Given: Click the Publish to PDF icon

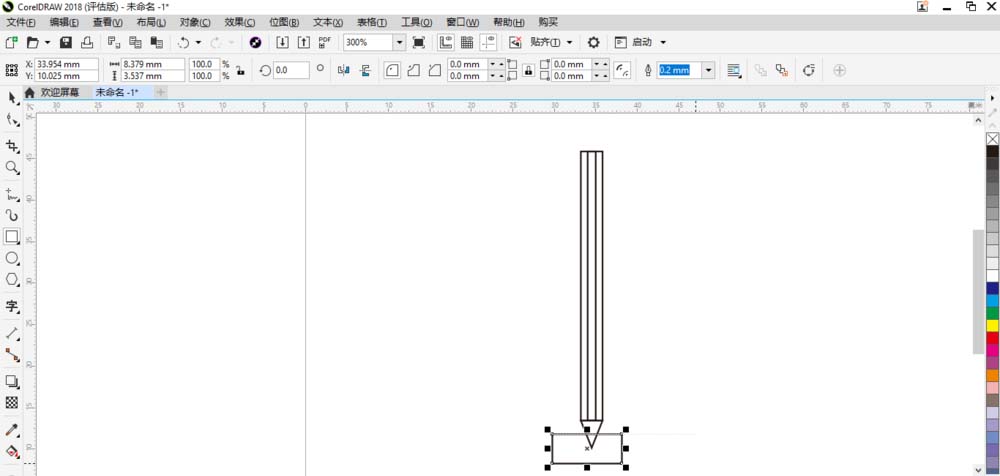Looking at the screenshot, I should pyautogui.click(x=325, y=43).
